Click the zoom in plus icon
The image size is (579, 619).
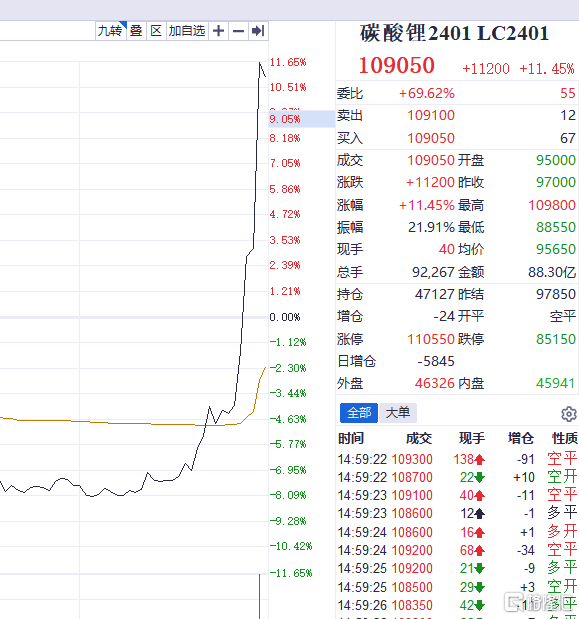pos(218,31)
